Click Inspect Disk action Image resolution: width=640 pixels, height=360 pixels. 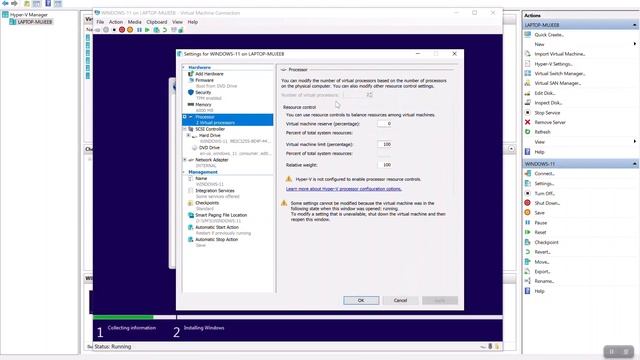point(548,103)
